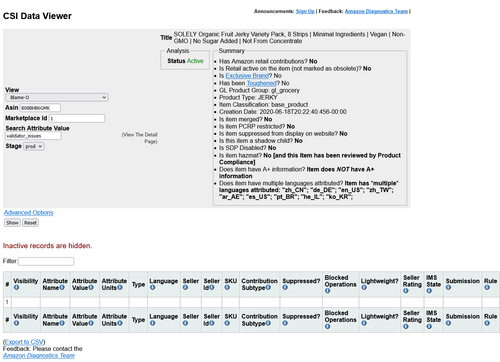This screenshot has width=500, height=362.
Task: Click Attribute Units info icon in upper header row
Action: (x=120, y=288)
